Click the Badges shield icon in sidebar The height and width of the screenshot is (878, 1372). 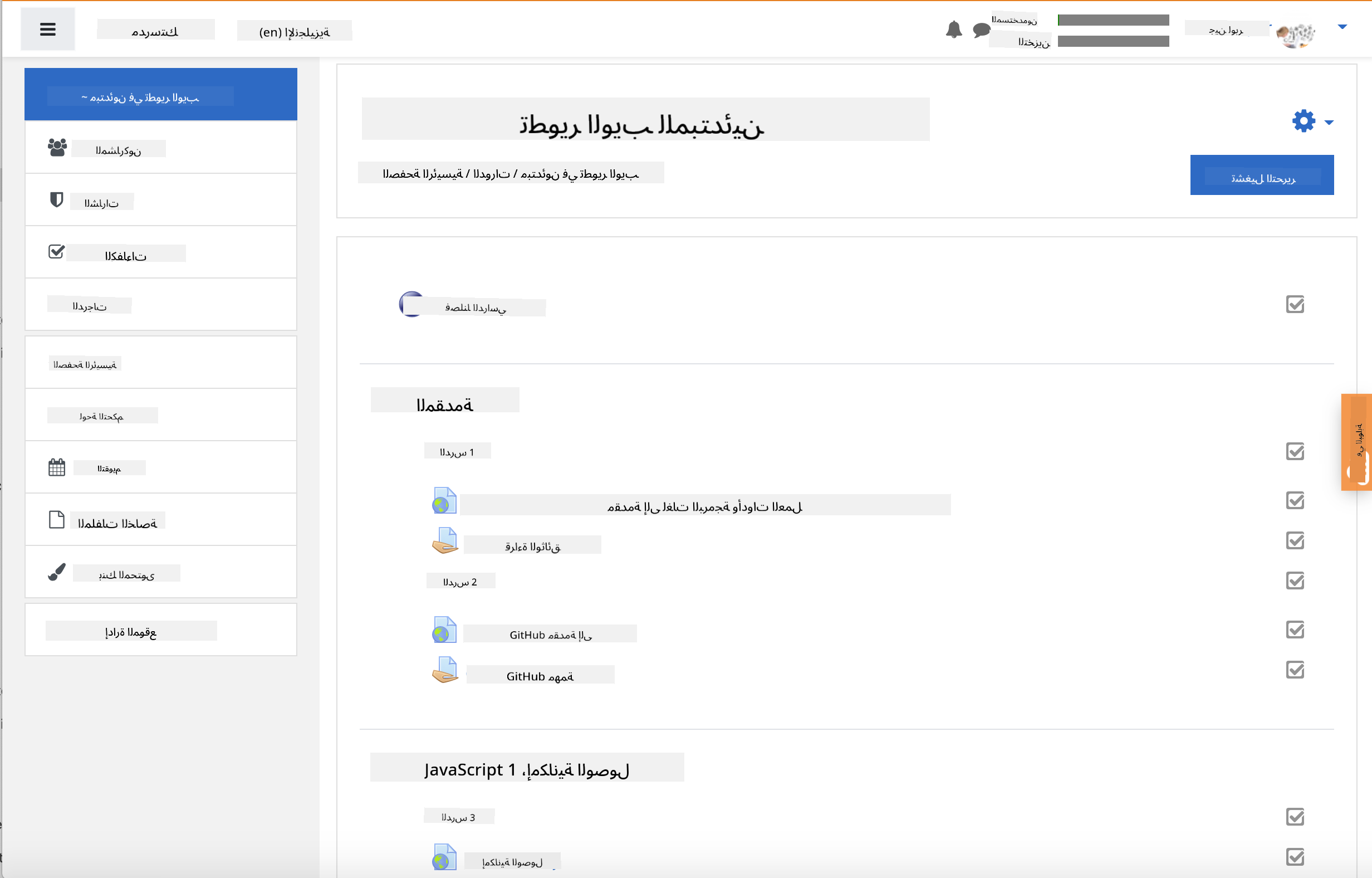pyautogui.click(x=56, y=200)
